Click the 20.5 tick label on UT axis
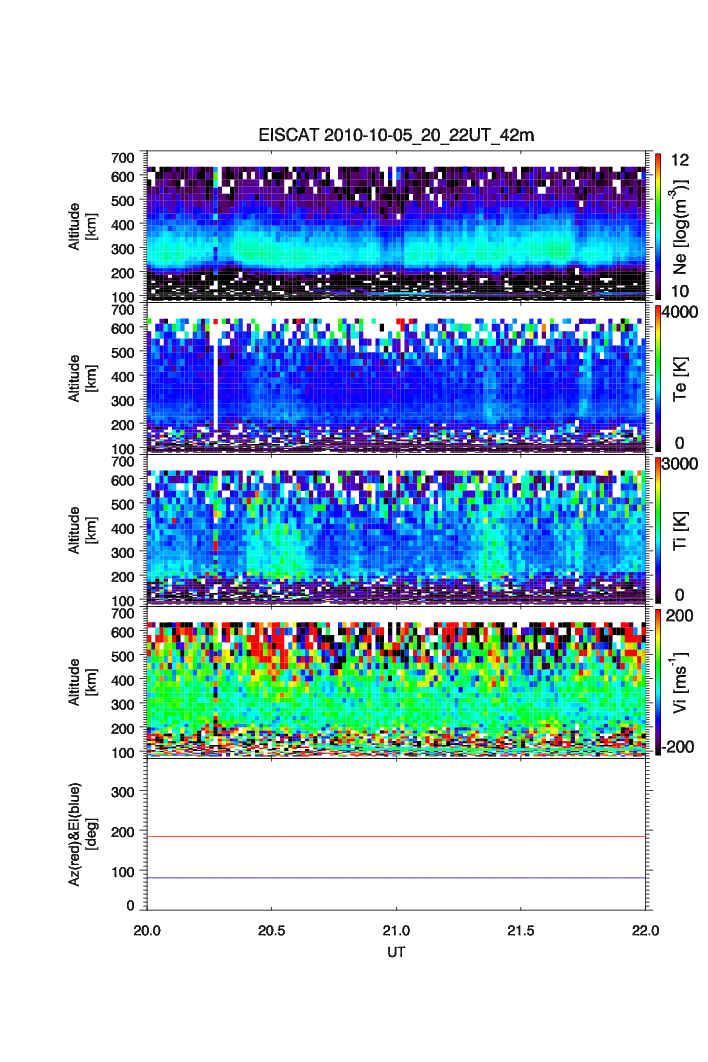The image size is (708, 1062). (272, 930)
